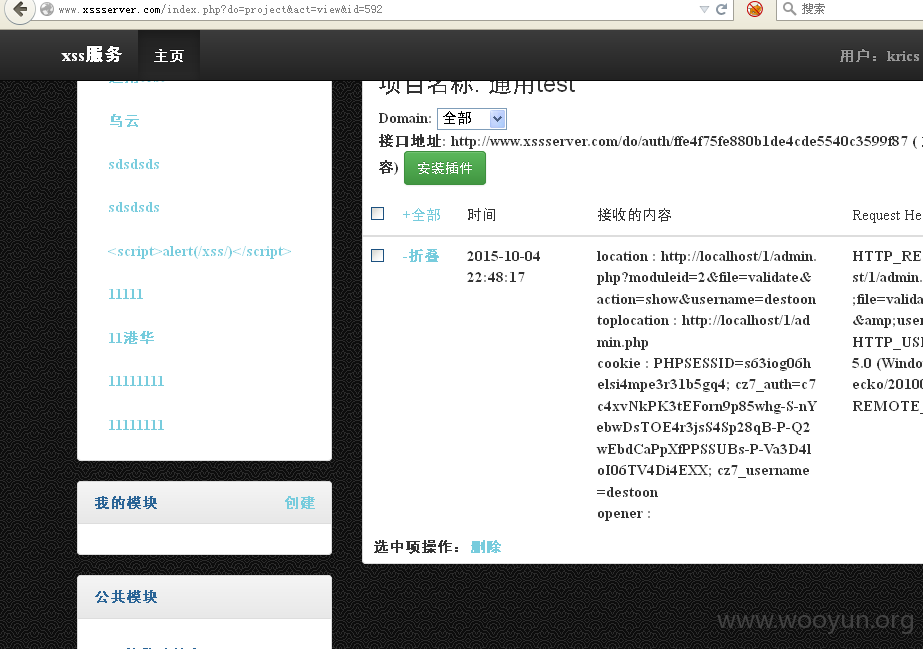Image resolution: width=923 pixels, height=649 pixels.
Task: Click the HTTP_RE request header text
Action: 887,256
